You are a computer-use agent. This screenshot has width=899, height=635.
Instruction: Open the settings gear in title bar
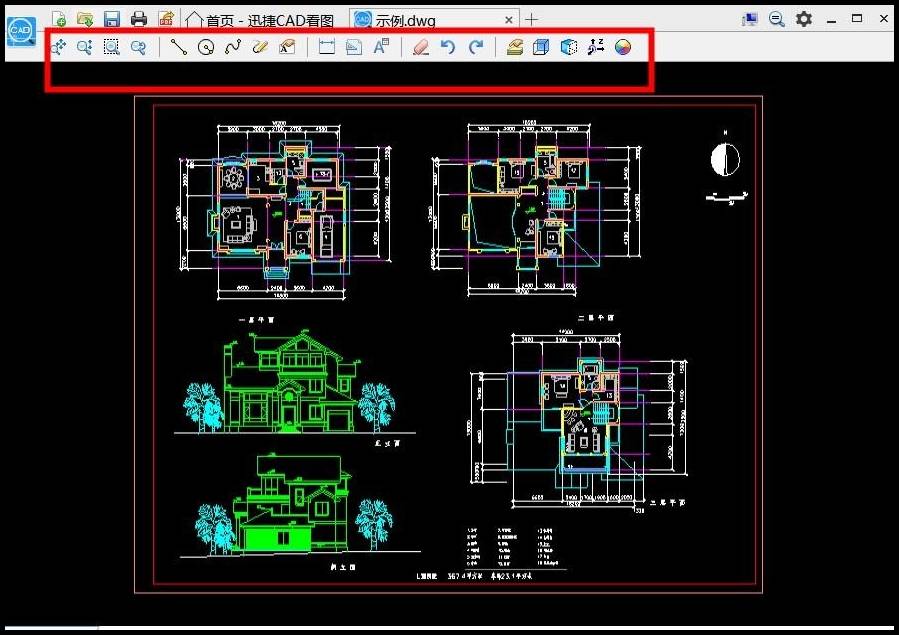(804, 19)
